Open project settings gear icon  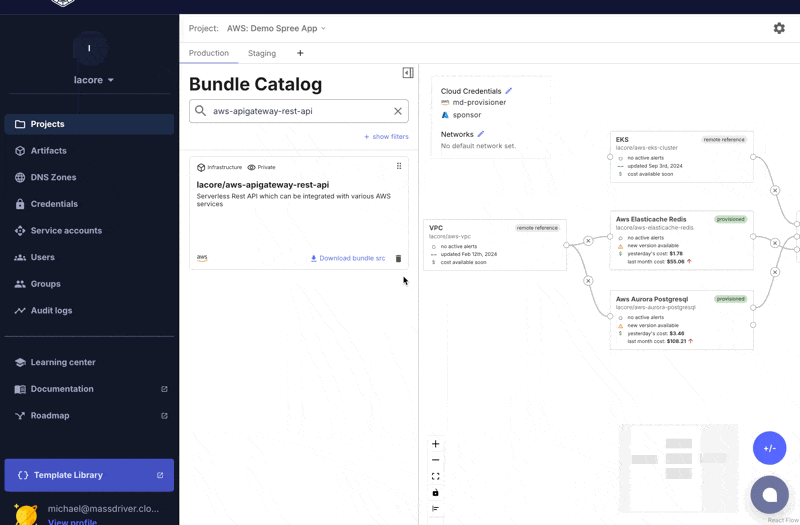pos(779,28)
